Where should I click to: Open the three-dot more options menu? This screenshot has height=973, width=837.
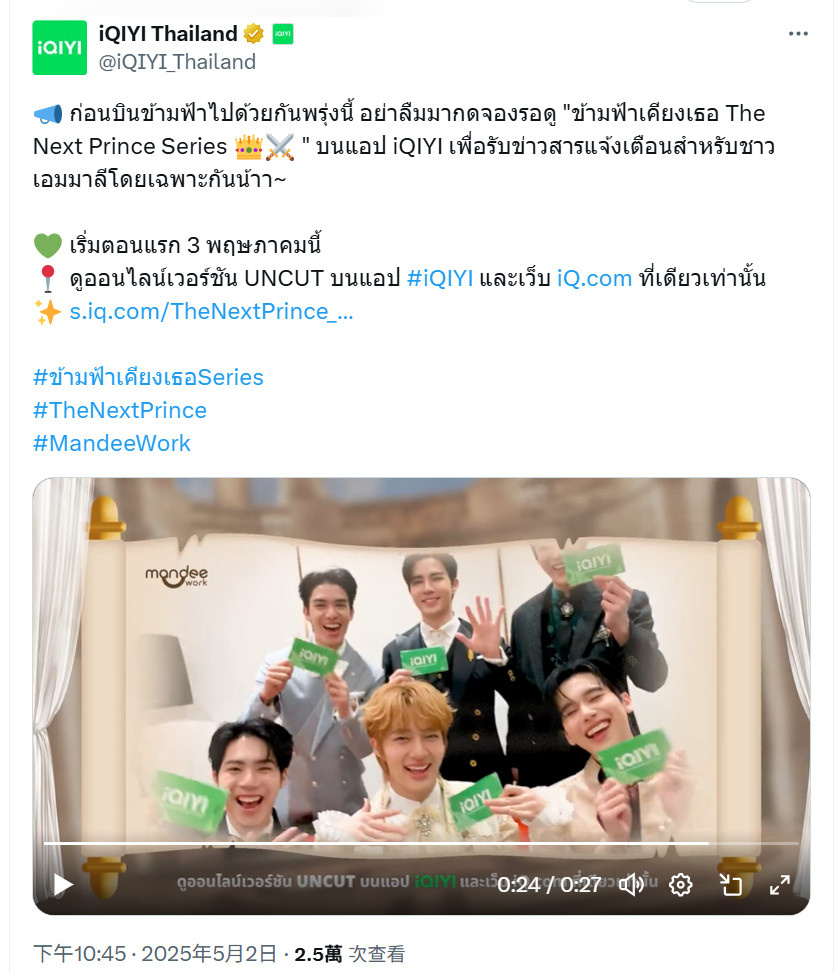[798, 34]
